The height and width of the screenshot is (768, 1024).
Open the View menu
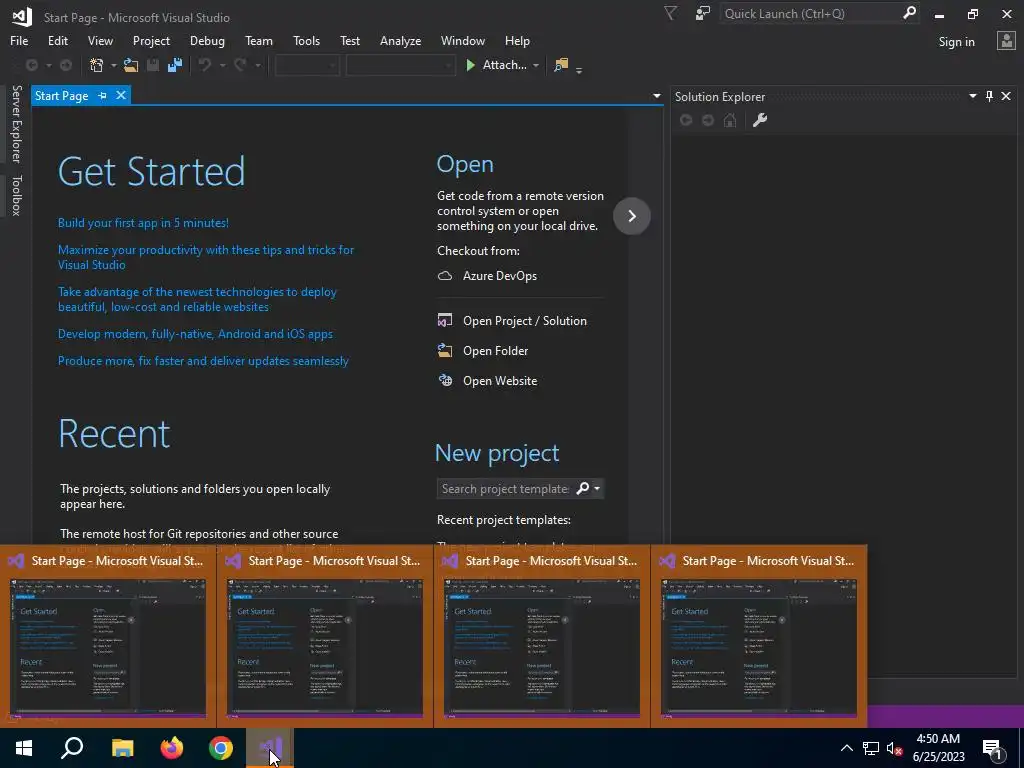100,40
